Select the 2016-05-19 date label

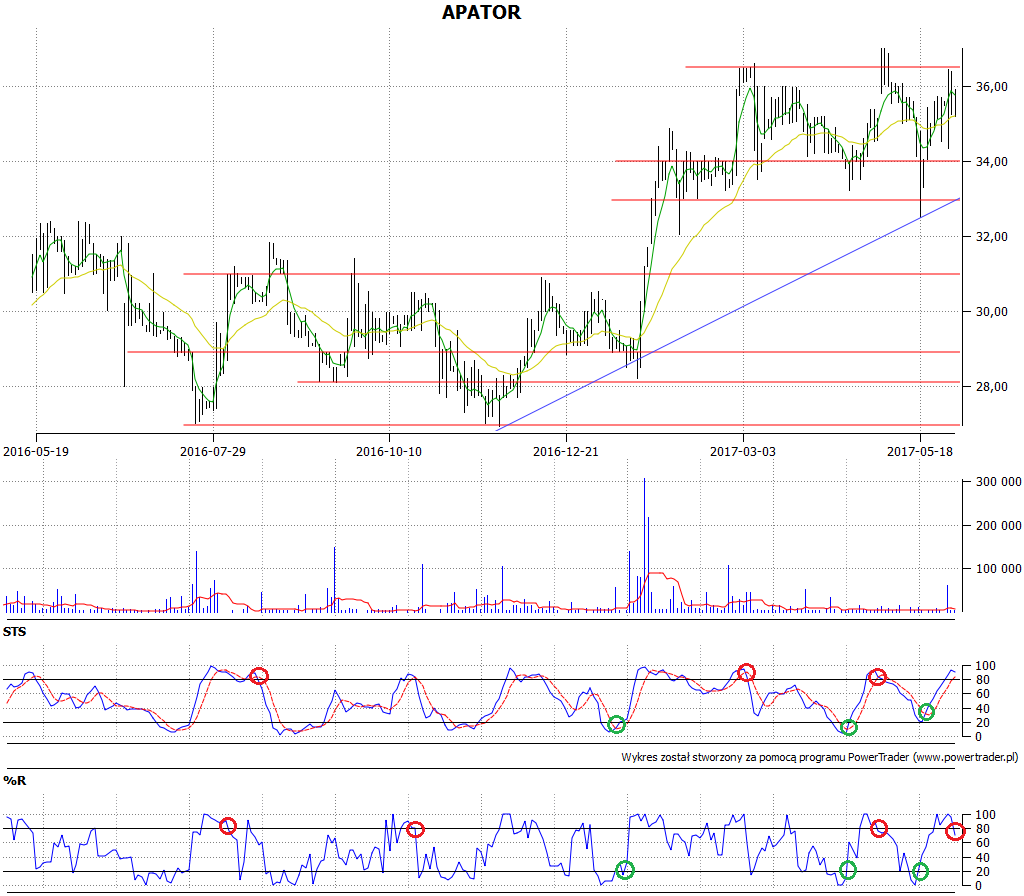(x=36, y=451)
